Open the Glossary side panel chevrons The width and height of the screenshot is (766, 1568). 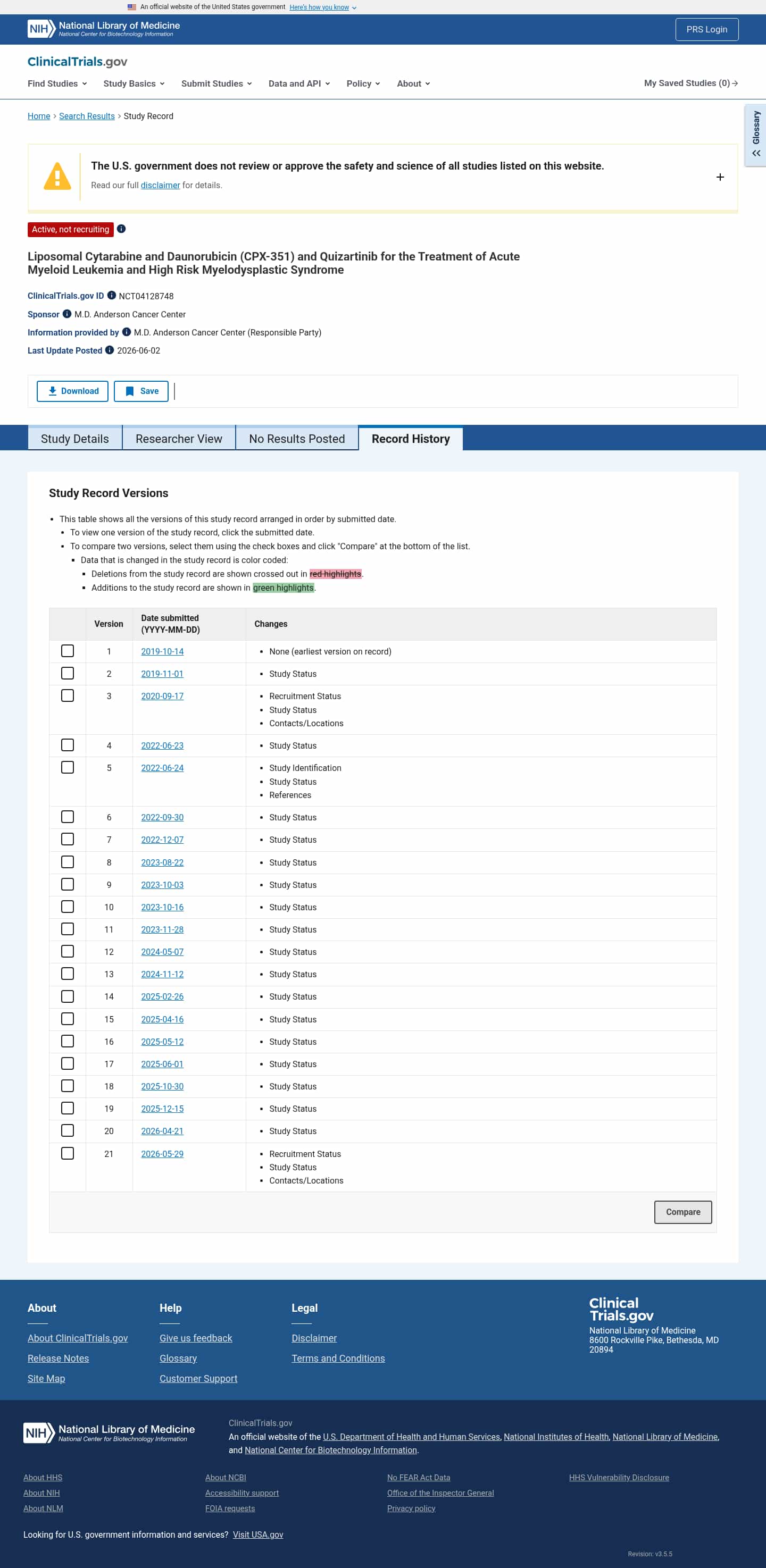coord(756,153)
